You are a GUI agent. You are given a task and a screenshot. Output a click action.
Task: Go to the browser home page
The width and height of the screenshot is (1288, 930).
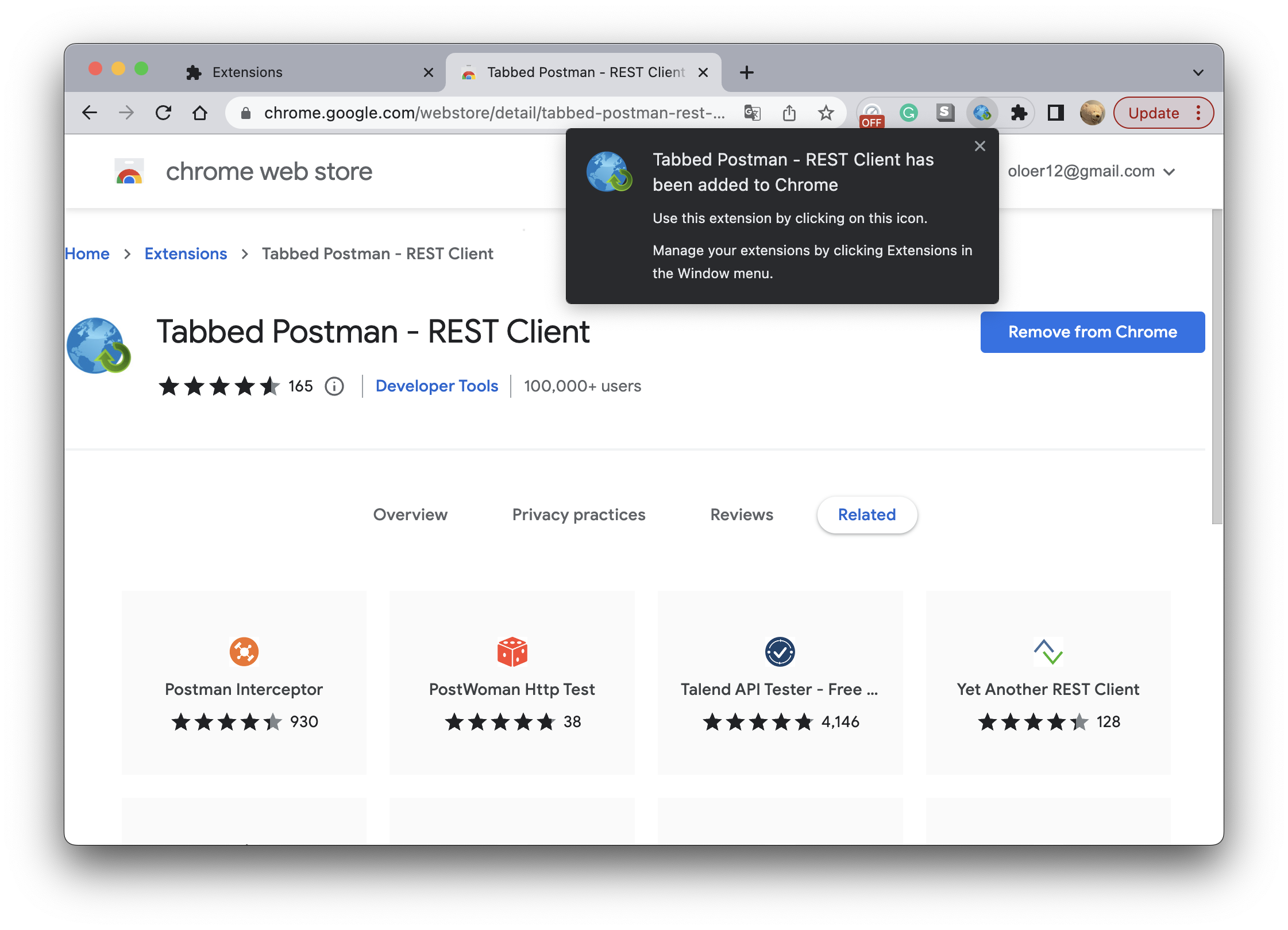[200, 113]
